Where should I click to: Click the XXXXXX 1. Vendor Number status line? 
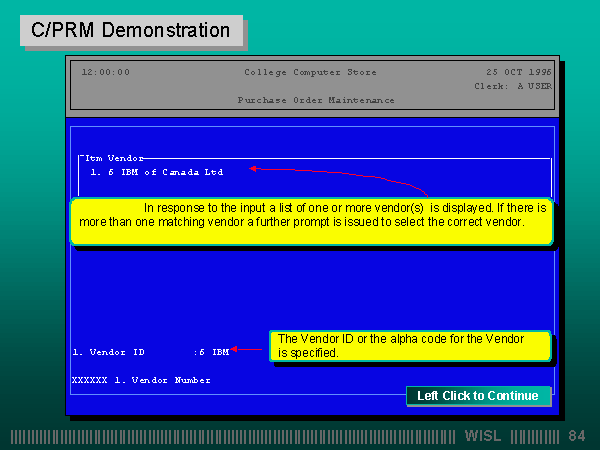pyautogui.click(x=141, y=380)
